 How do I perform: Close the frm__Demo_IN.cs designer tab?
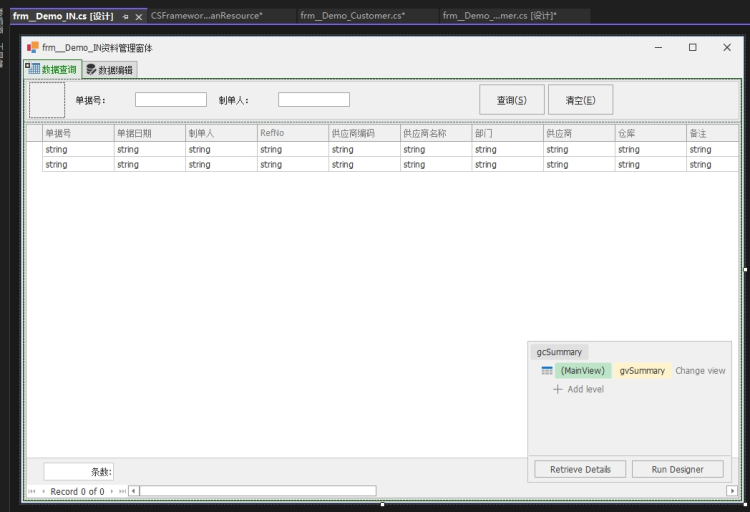[x=139, y=17]
